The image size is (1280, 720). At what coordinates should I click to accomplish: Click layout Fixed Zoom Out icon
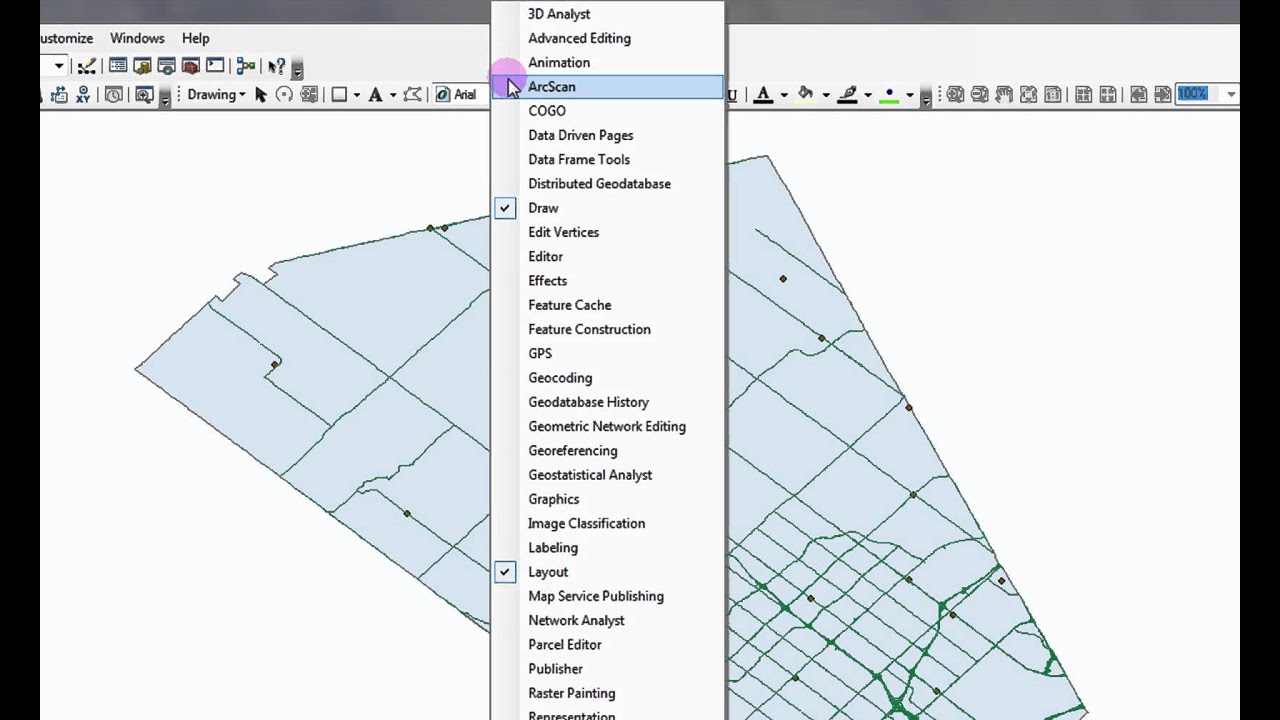point(1108,94)
